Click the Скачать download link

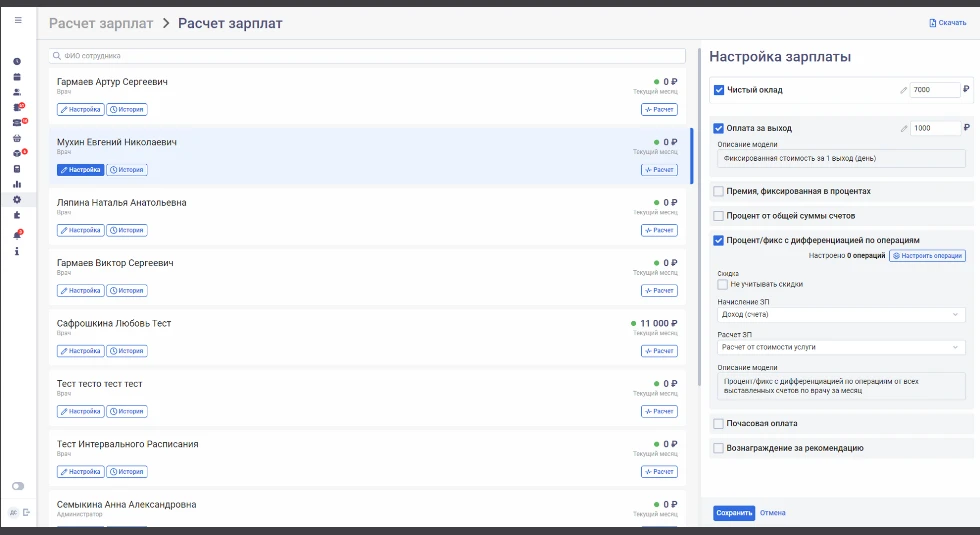click(x=947, y=23)
